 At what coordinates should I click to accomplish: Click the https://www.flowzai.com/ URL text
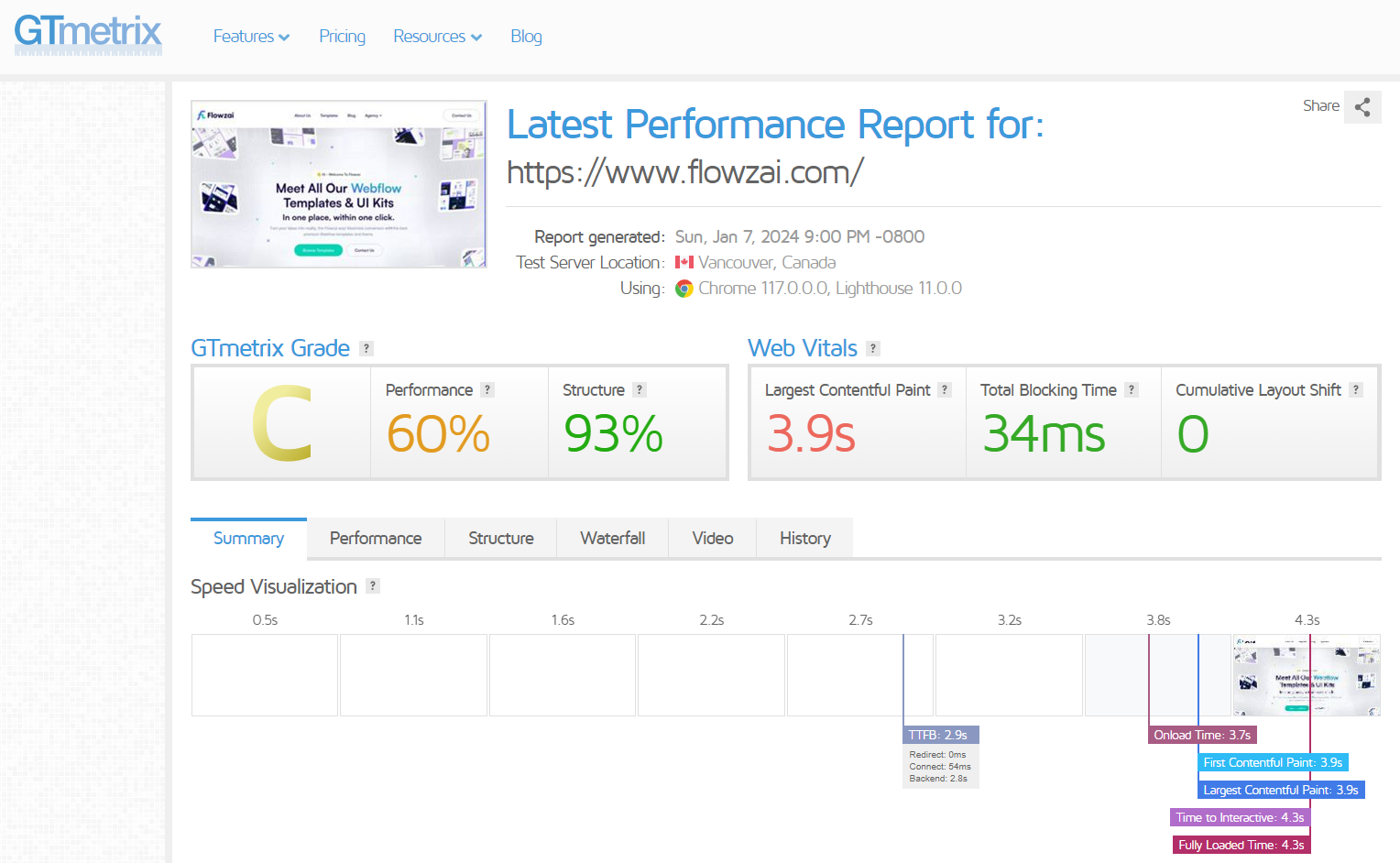coord(685,172)
